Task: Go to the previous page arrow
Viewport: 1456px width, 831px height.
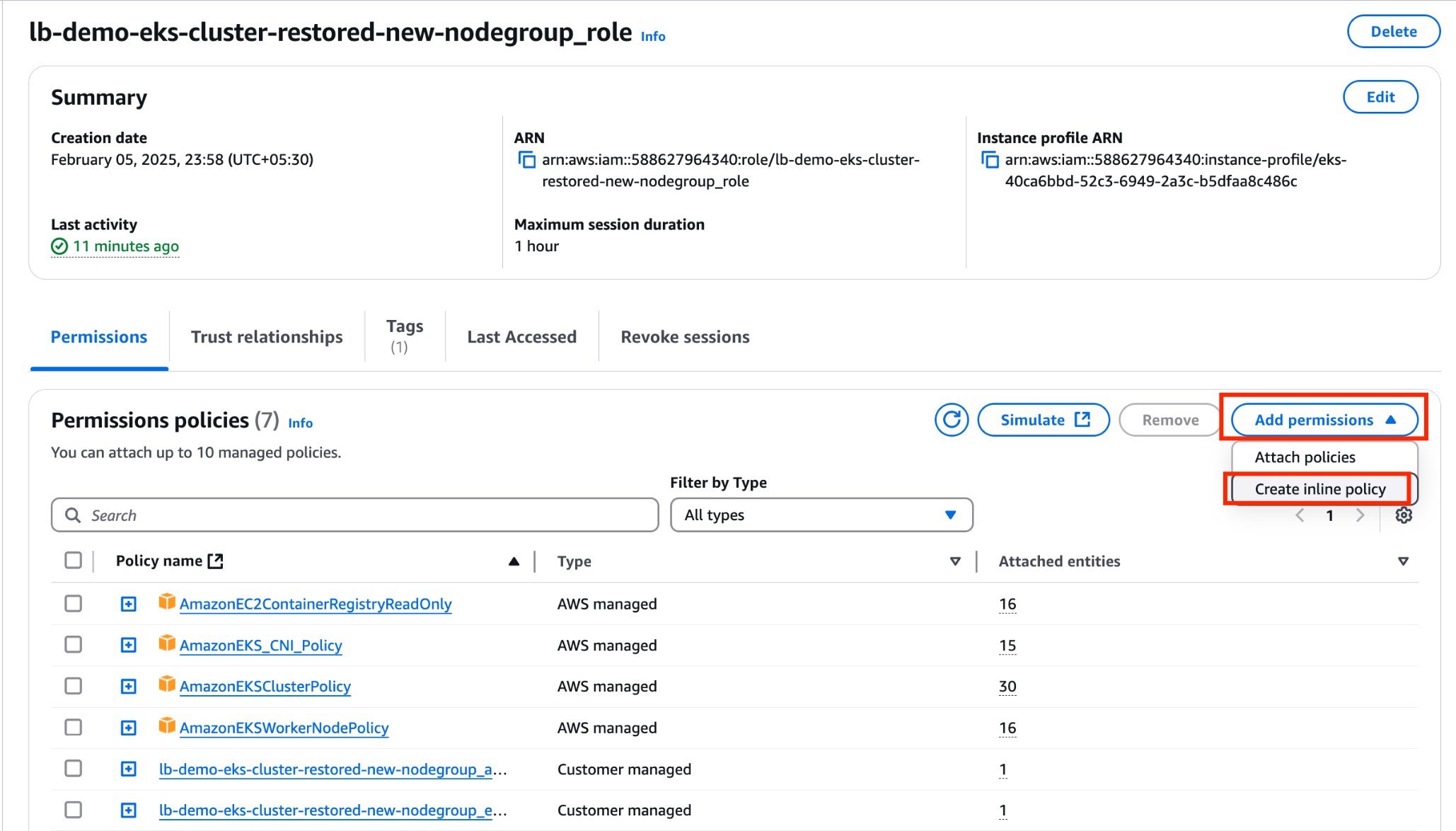Action: pyautogui.click(x=1300, y=515)
